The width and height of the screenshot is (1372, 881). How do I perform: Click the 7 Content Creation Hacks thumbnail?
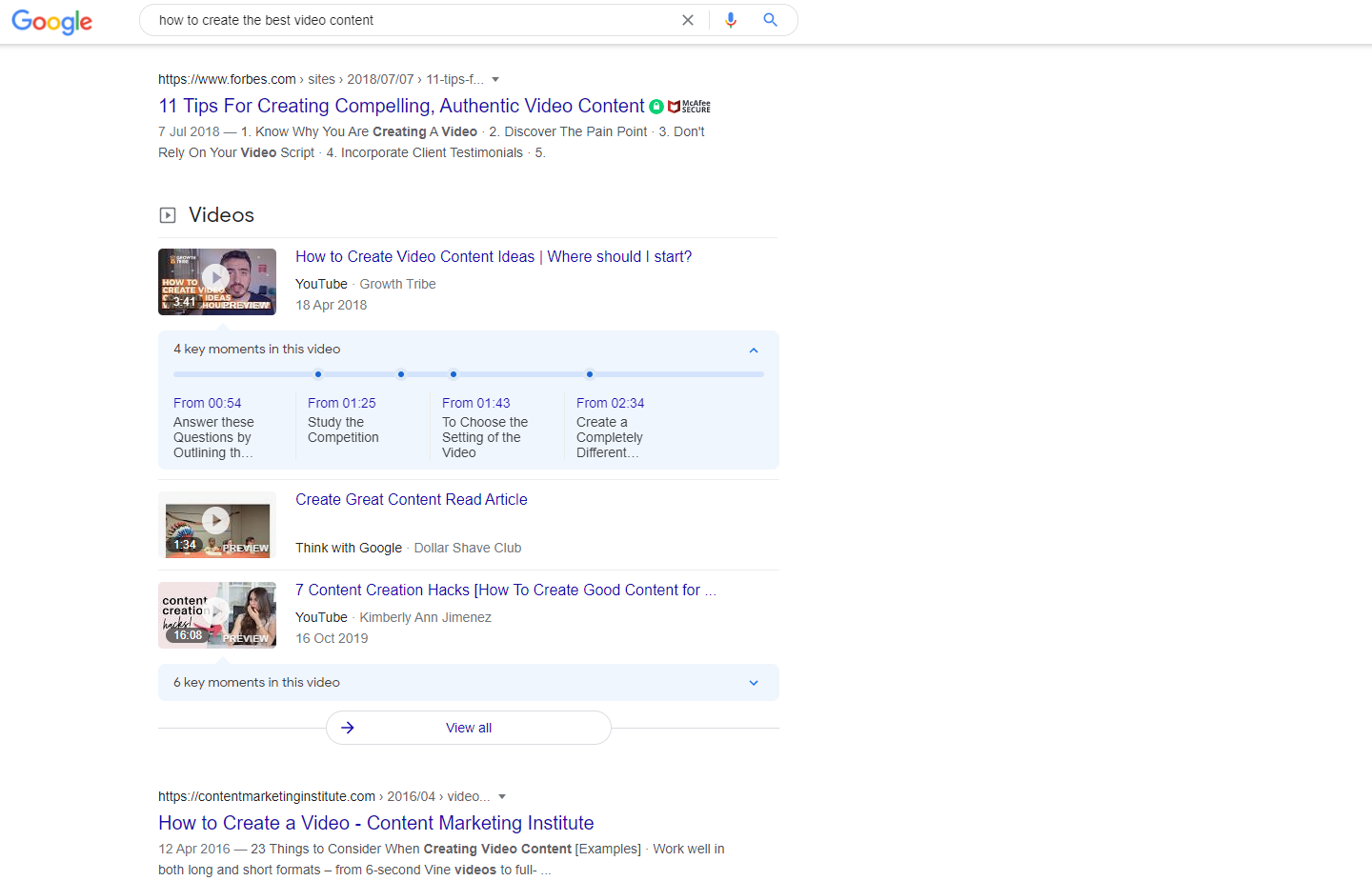216,614
